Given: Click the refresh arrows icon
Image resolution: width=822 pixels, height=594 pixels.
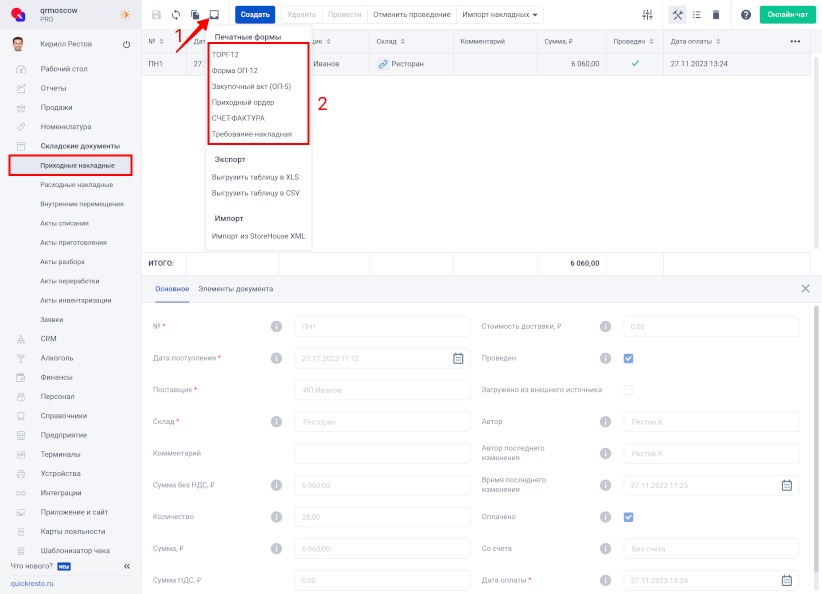Looking at the screenshot, I should pos(176,15).
